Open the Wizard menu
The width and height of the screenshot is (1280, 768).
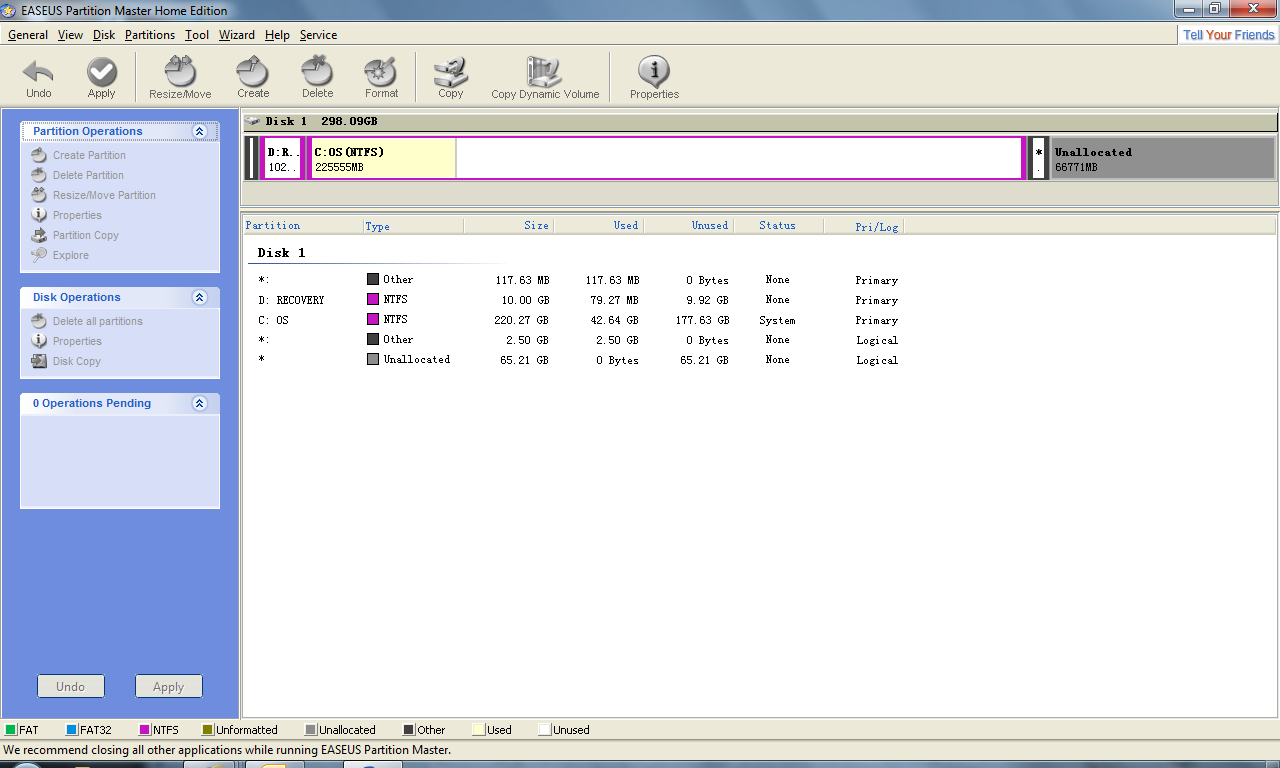tap(237, 35)
